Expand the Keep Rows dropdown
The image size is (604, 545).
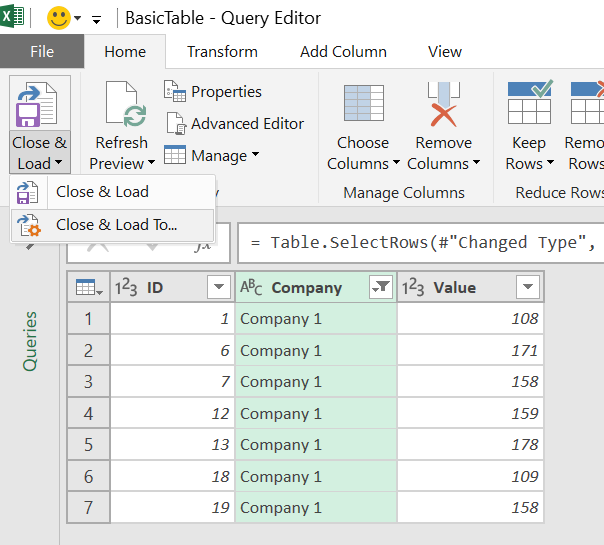pos(550,162)
